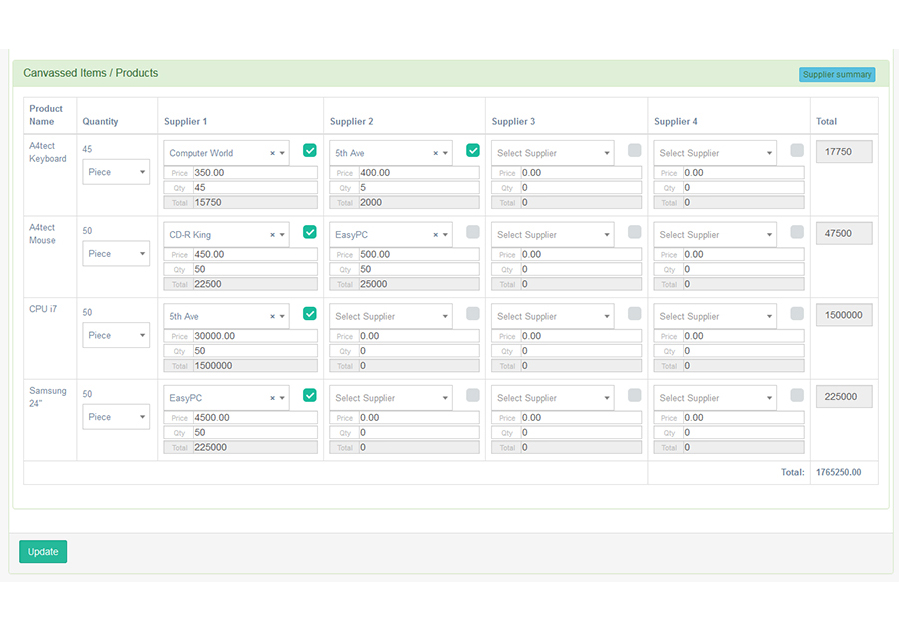The width and height of the screenshot is (900, 636).
Task: Clear Computer World supplier selection with x
Action: 272,153
